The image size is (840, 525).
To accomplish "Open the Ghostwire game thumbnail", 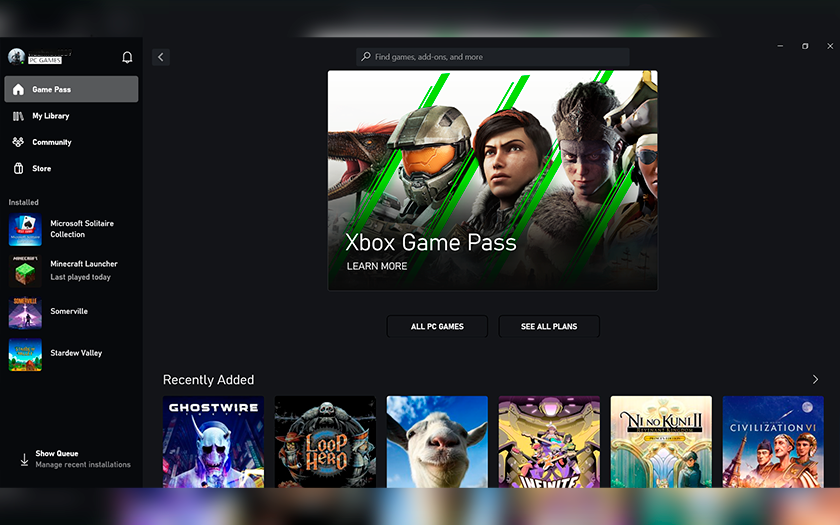I will point(213,441).
